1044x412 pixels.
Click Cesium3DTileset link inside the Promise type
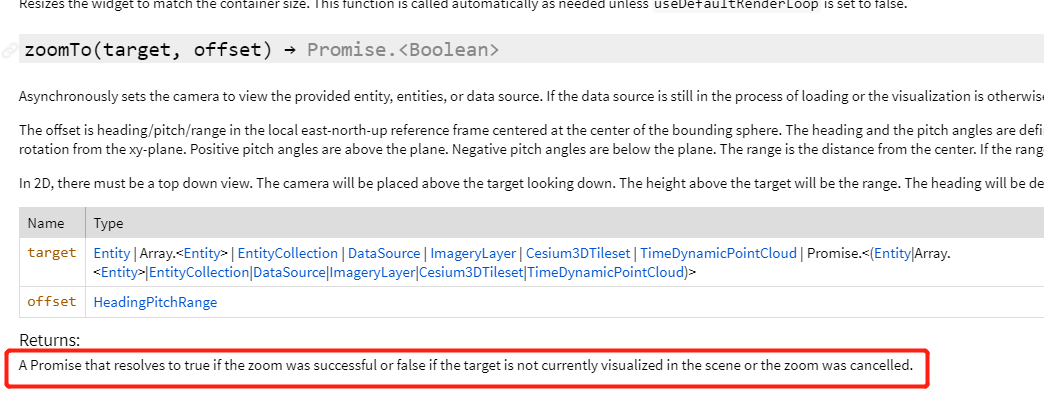click(471, 272)
